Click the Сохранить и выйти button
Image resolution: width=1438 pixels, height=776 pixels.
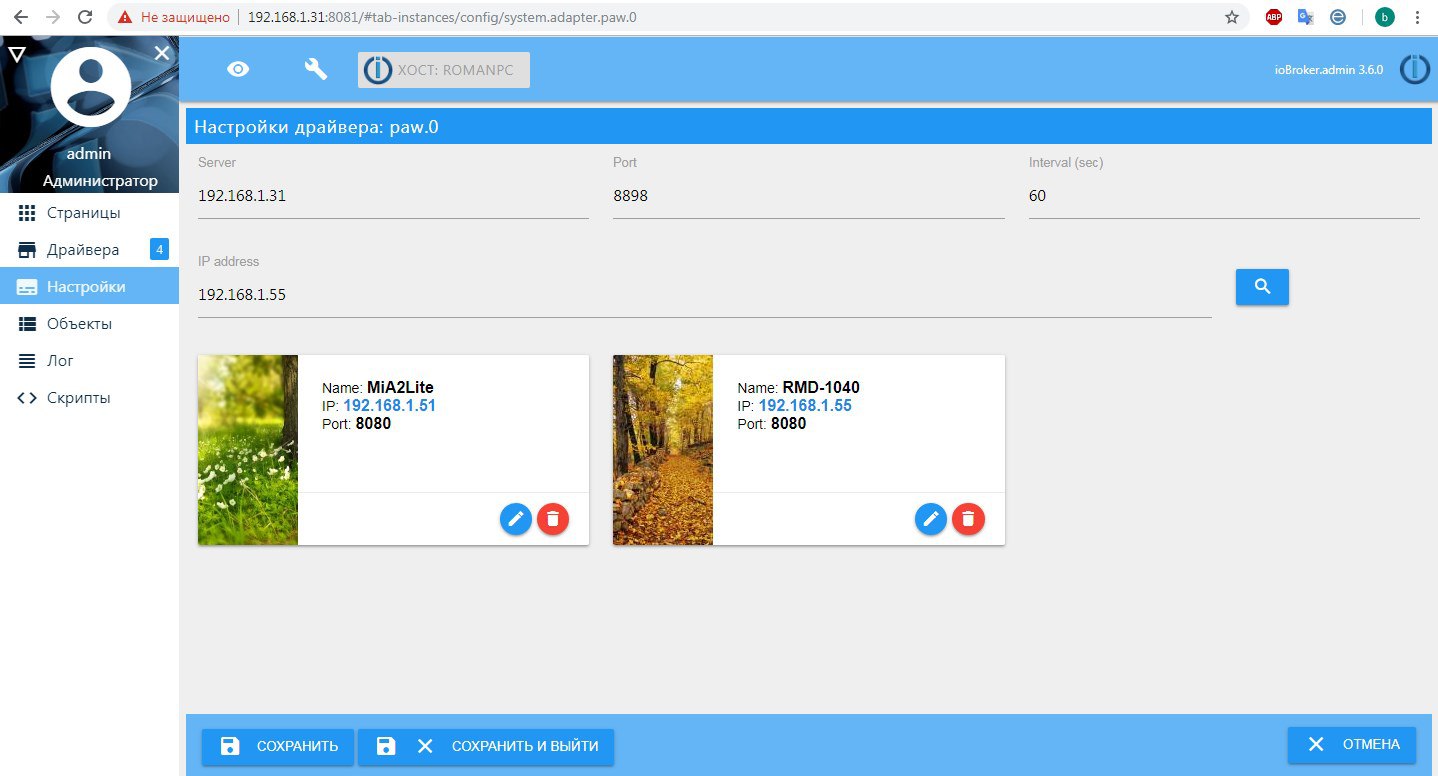[486, 746]
